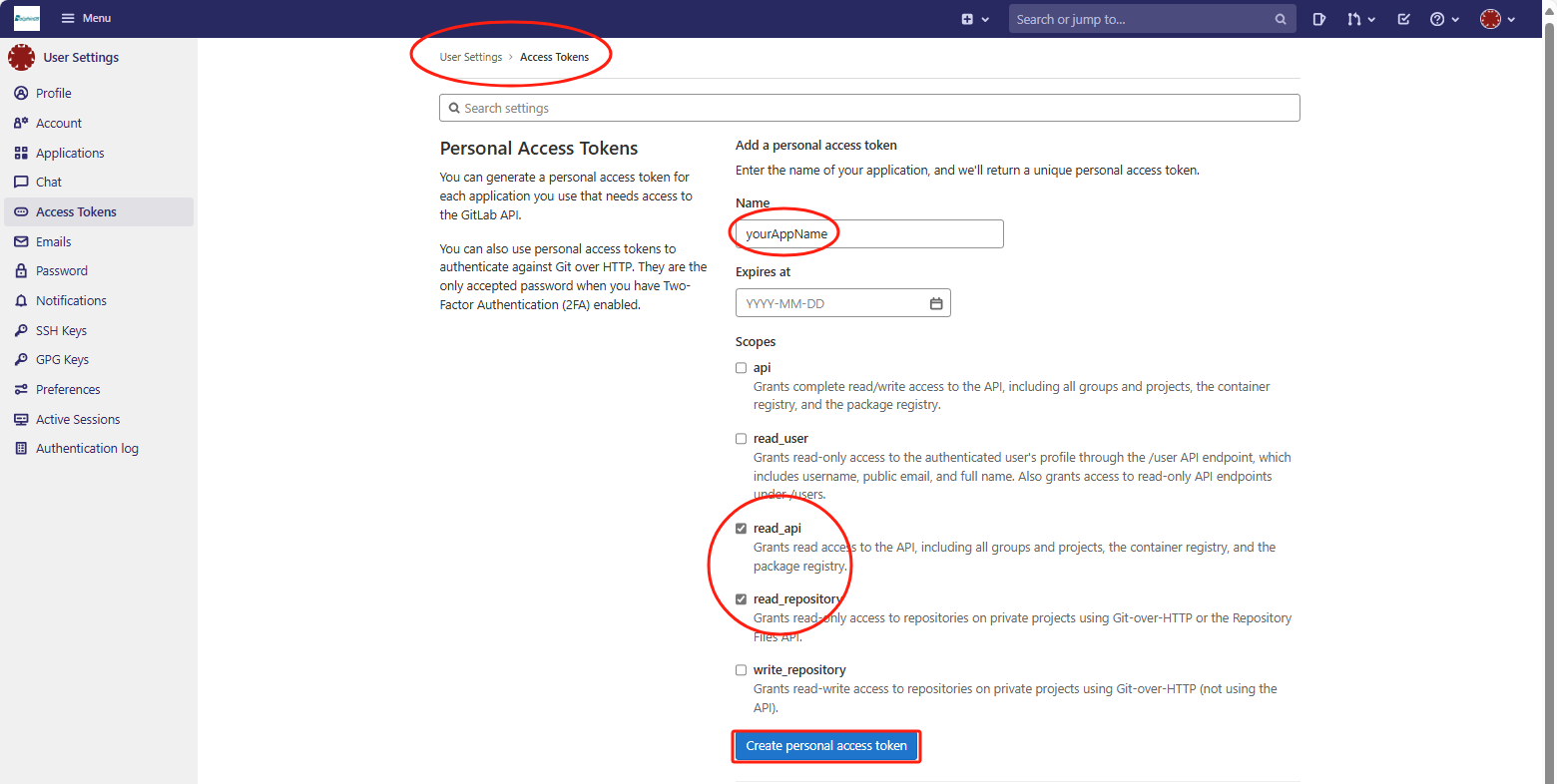
Task: Expand the merge requests dropdown
Action: coord(1360,19)
